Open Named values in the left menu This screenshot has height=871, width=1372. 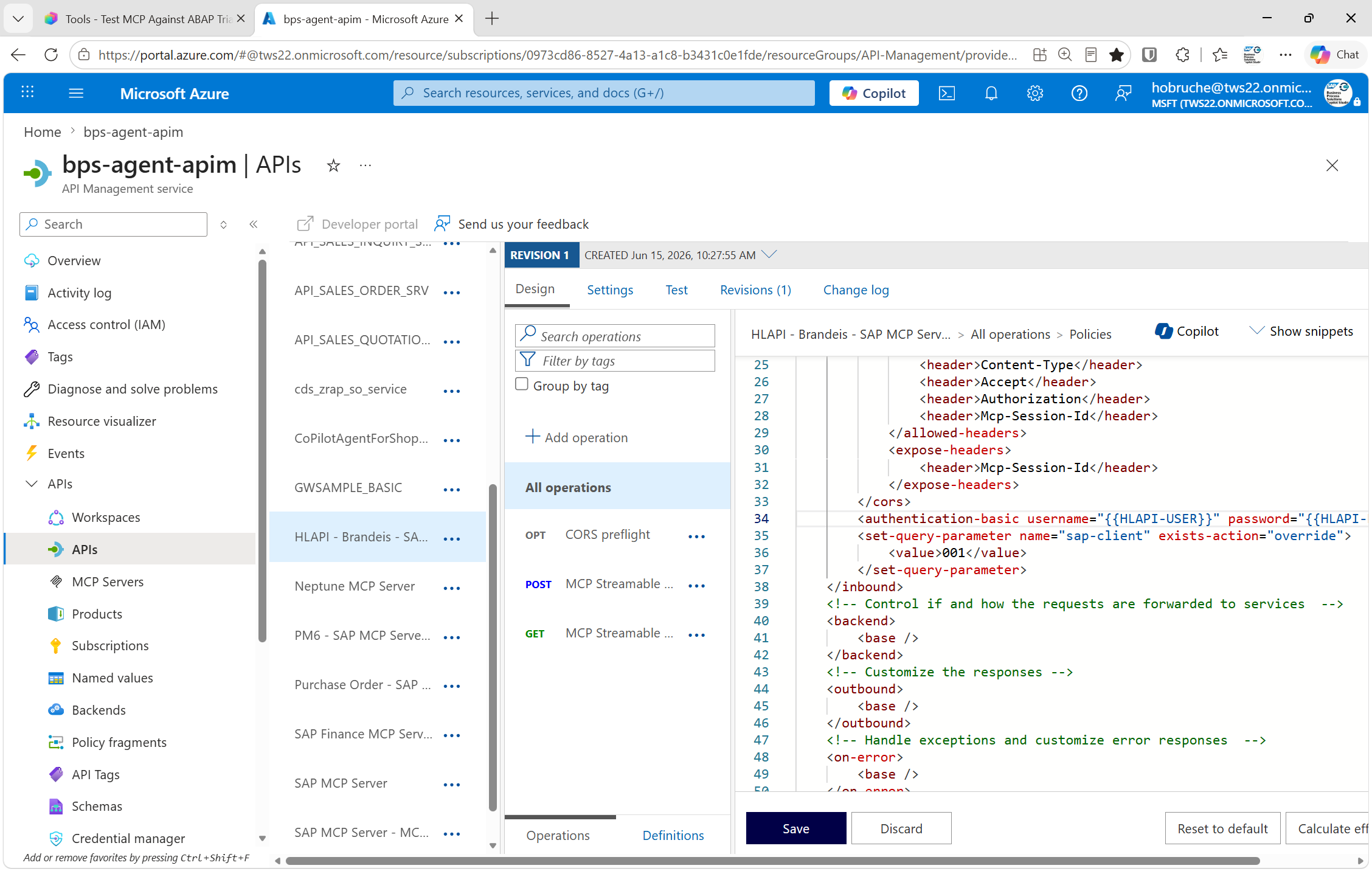113,678
